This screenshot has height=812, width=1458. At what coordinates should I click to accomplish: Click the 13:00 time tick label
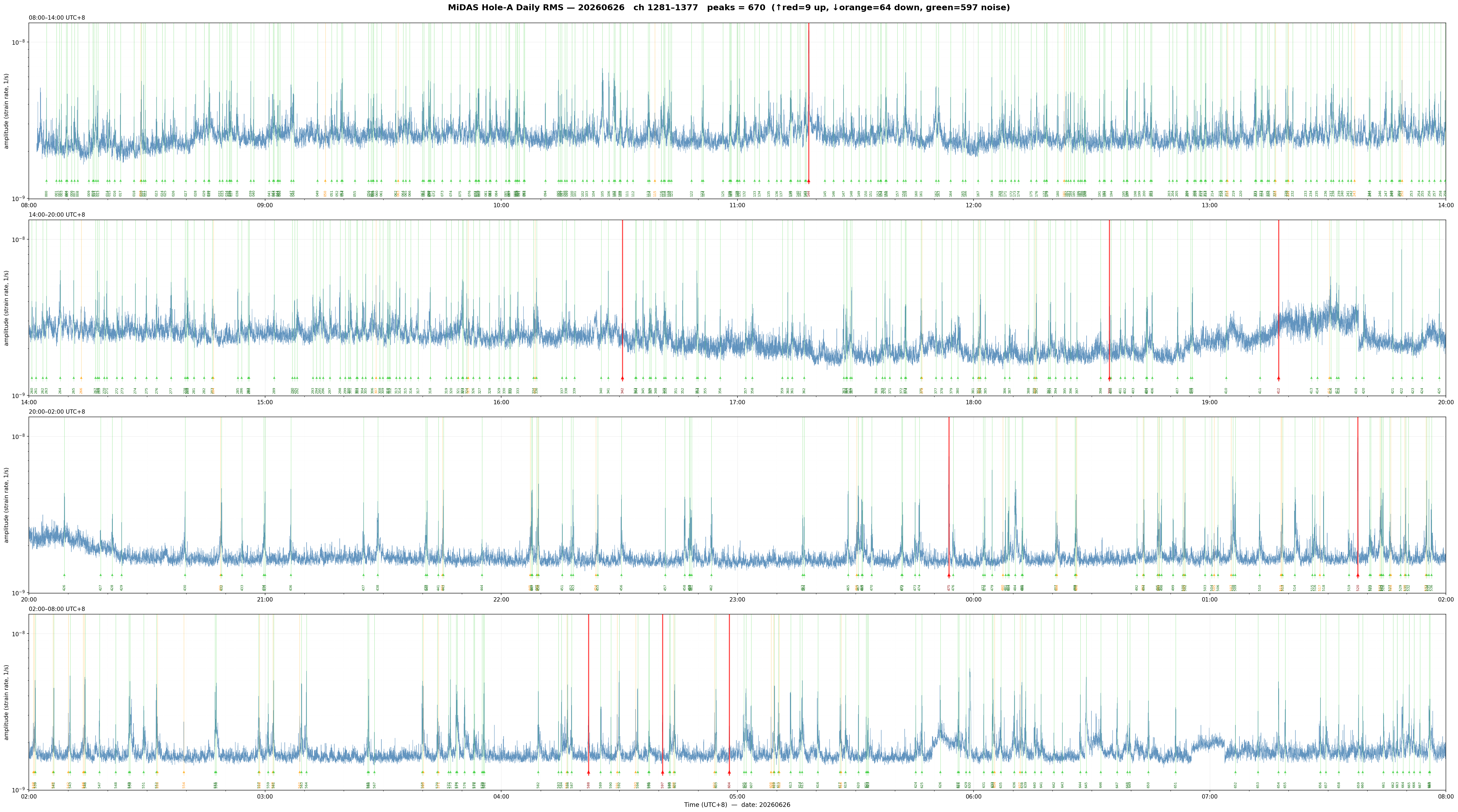(1210, 205)
